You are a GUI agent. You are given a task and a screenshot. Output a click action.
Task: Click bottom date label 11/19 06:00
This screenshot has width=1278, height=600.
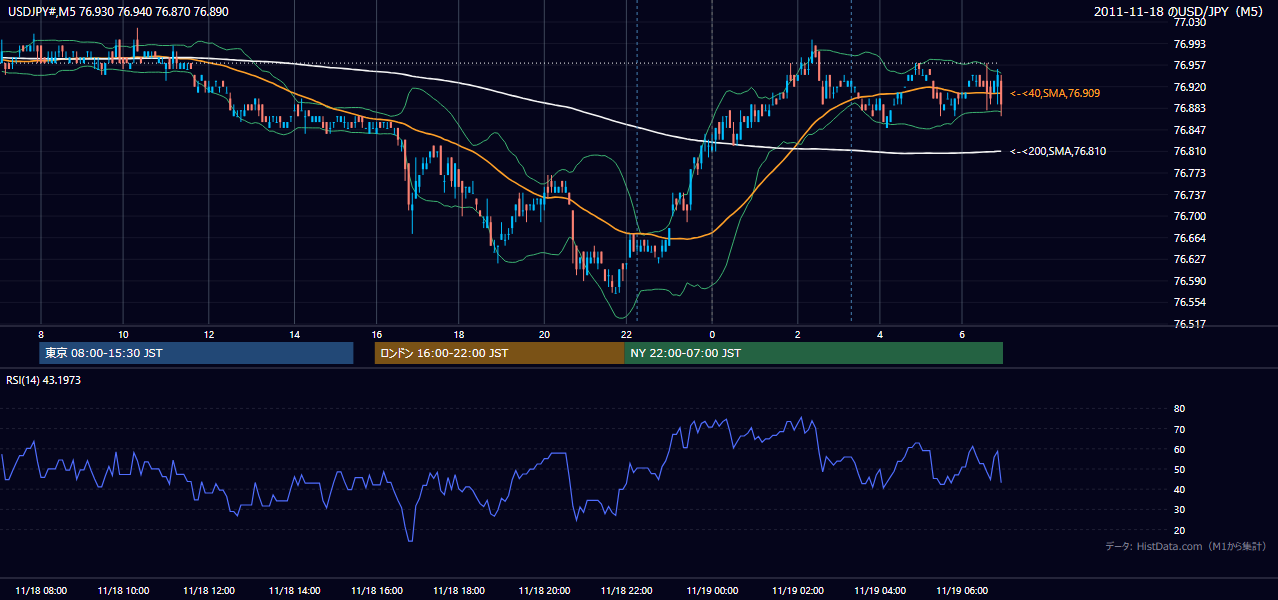click(x=962, y=590)
